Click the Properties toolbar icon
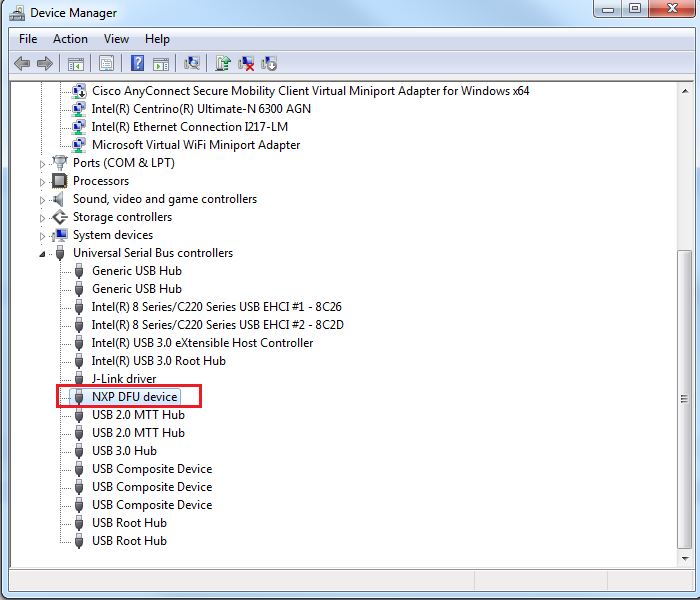700x600 pixels. pos(106,63)
